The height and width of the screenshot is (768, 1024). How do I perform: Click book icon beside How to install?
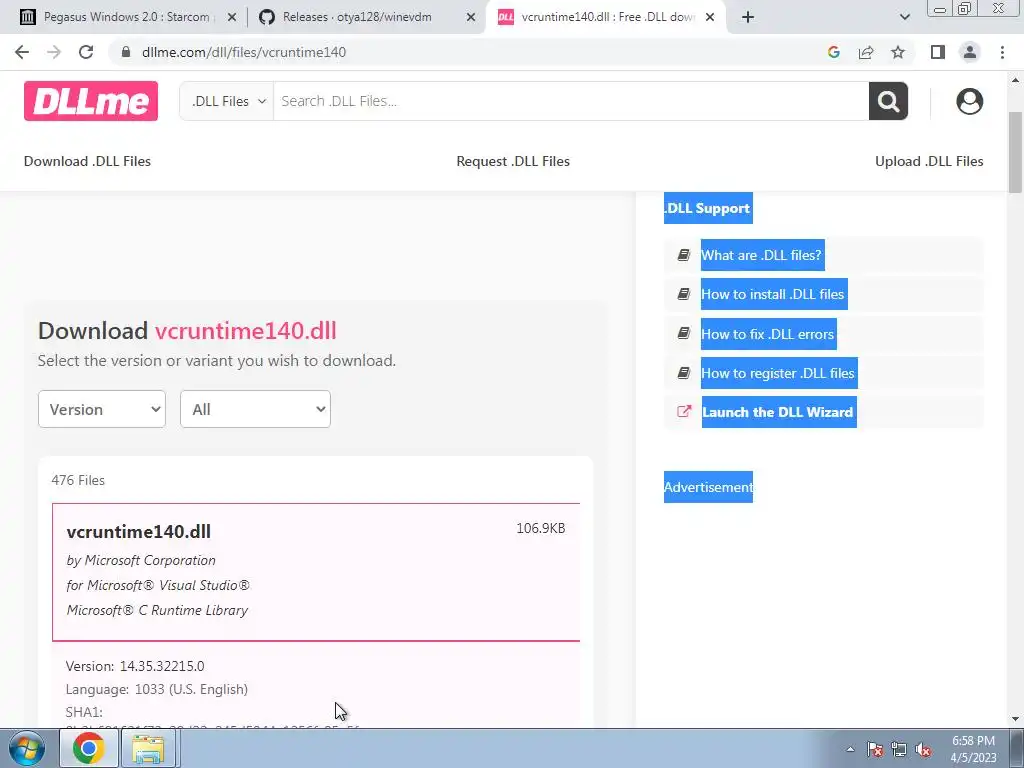pos(684,294)
